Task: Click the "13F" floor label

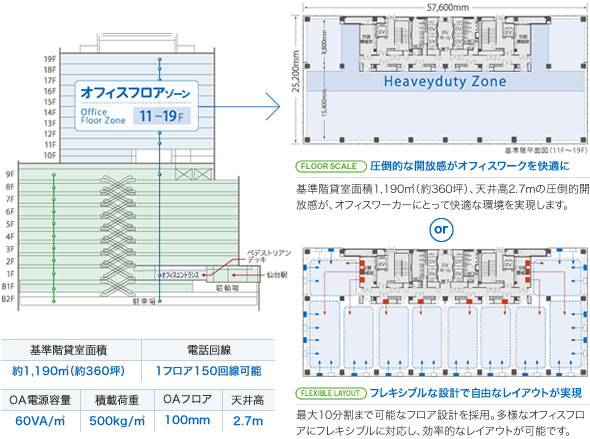Action: coord(50,123)
